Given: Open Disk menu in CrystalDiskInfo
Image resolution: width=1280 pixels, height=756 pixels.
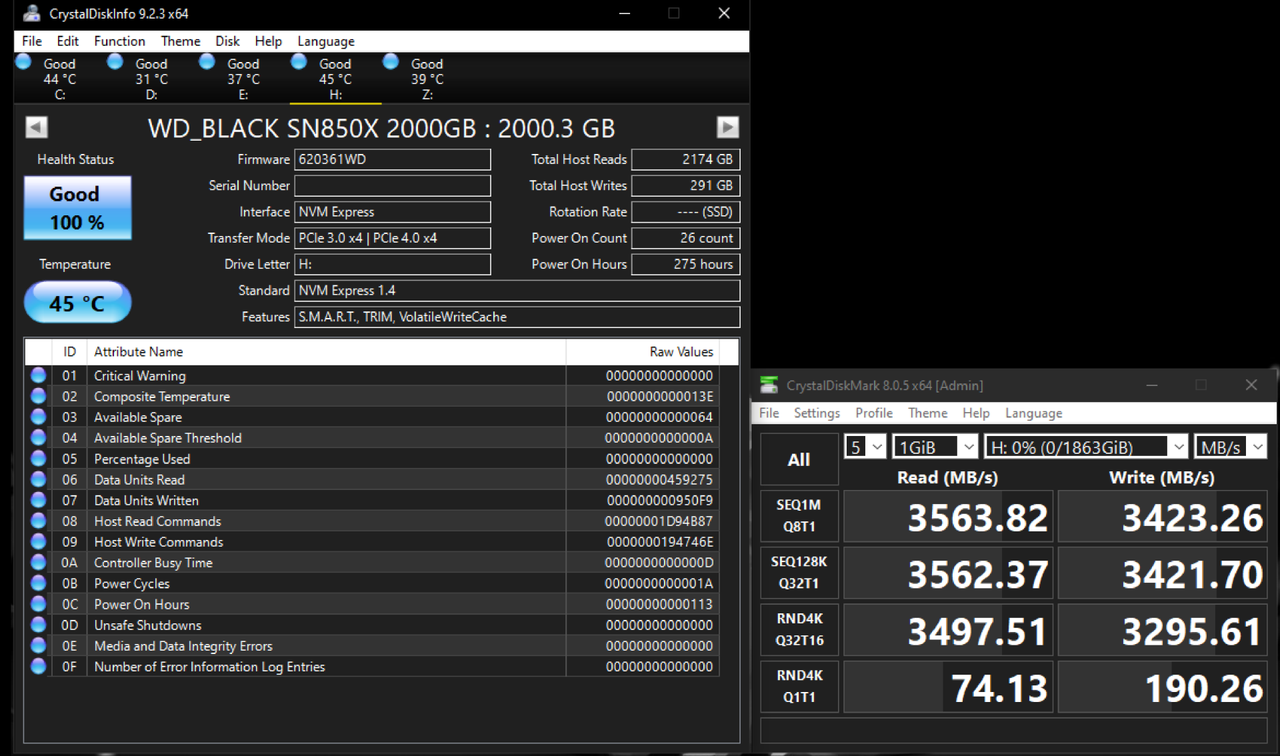Looking at the screenshot, I should point(228,41).
